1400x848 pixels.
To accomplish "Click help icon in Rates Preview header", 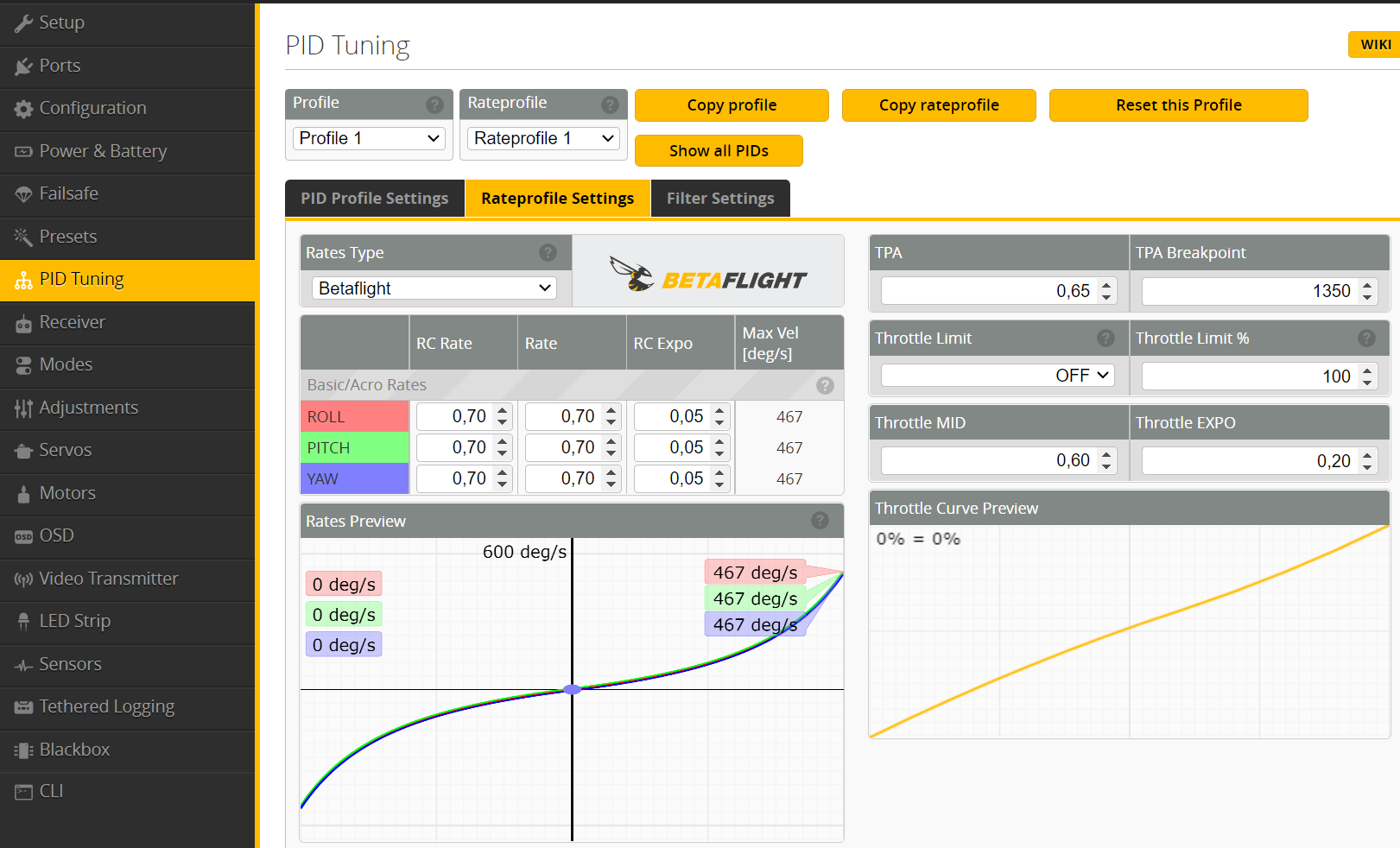I will 820,521.
